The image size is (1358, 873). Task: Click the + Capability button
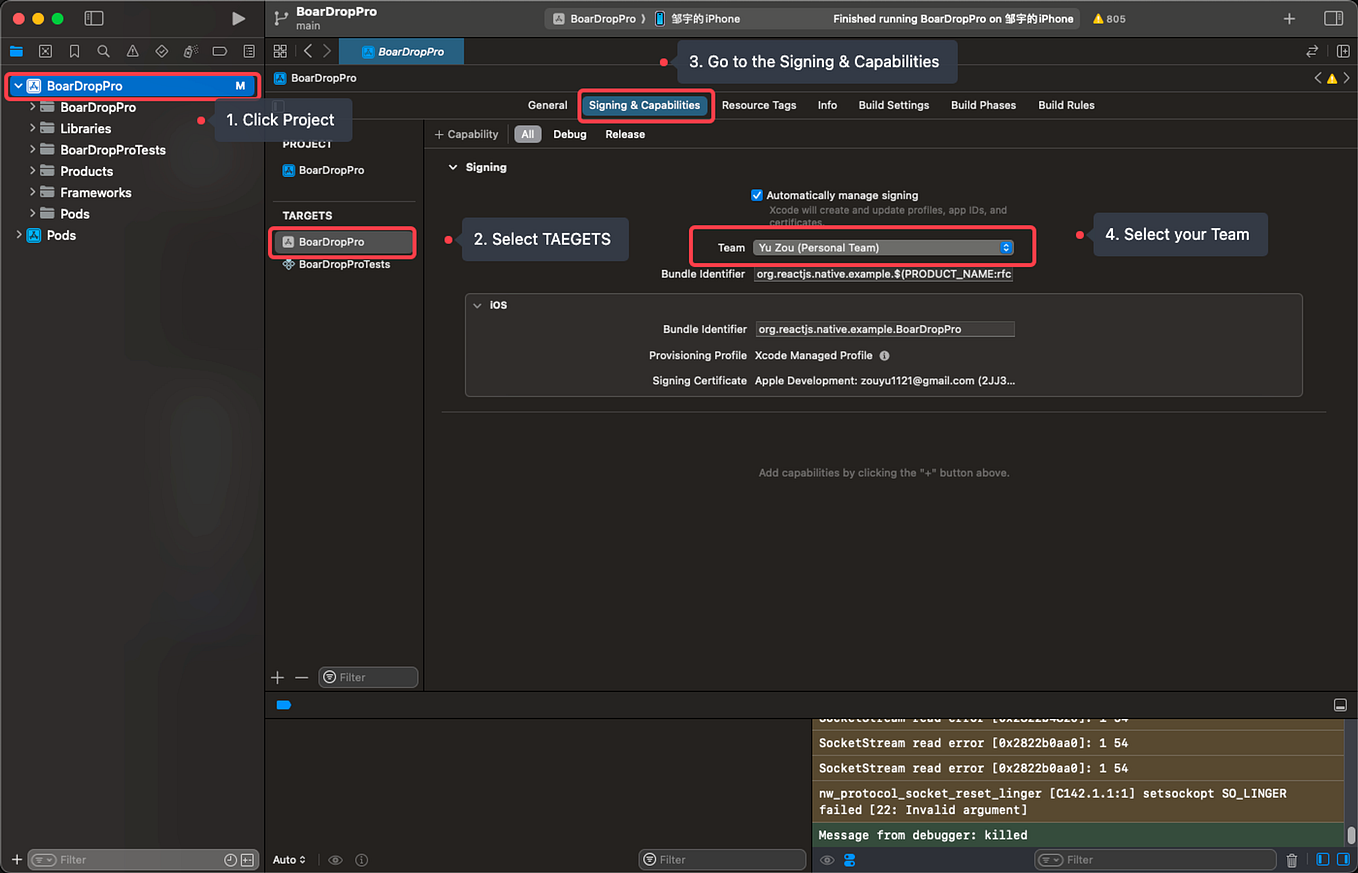[466, 133]
